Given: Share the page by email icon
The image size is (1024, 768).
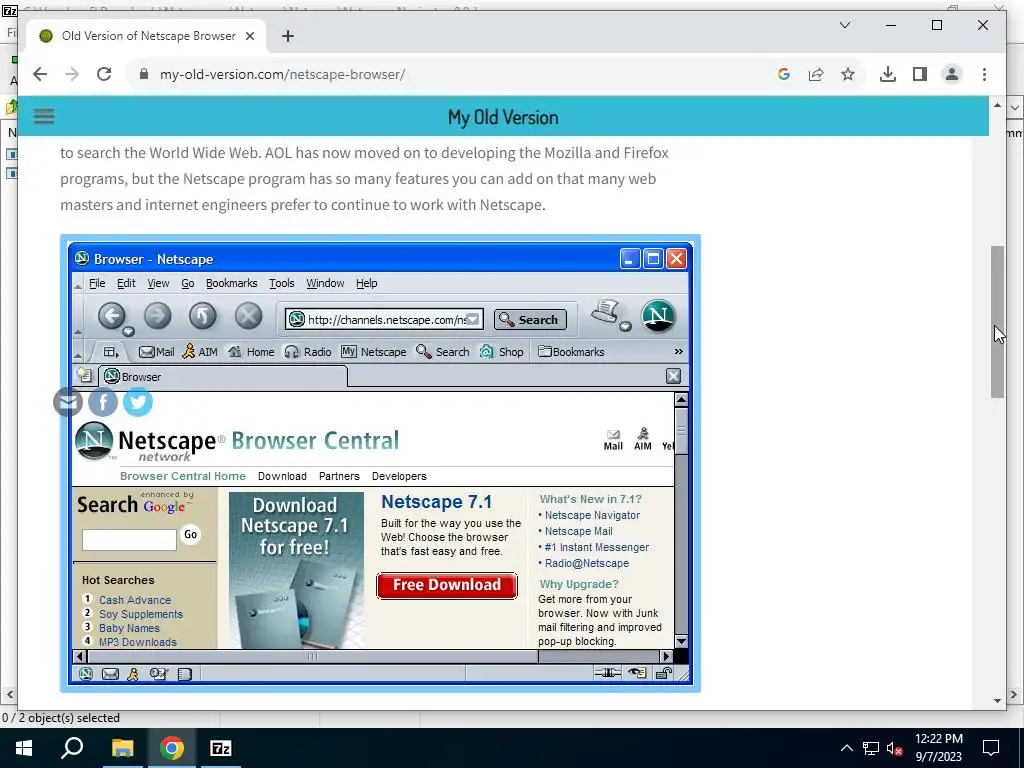Looking at the screenshot, I should click(68, 402).
